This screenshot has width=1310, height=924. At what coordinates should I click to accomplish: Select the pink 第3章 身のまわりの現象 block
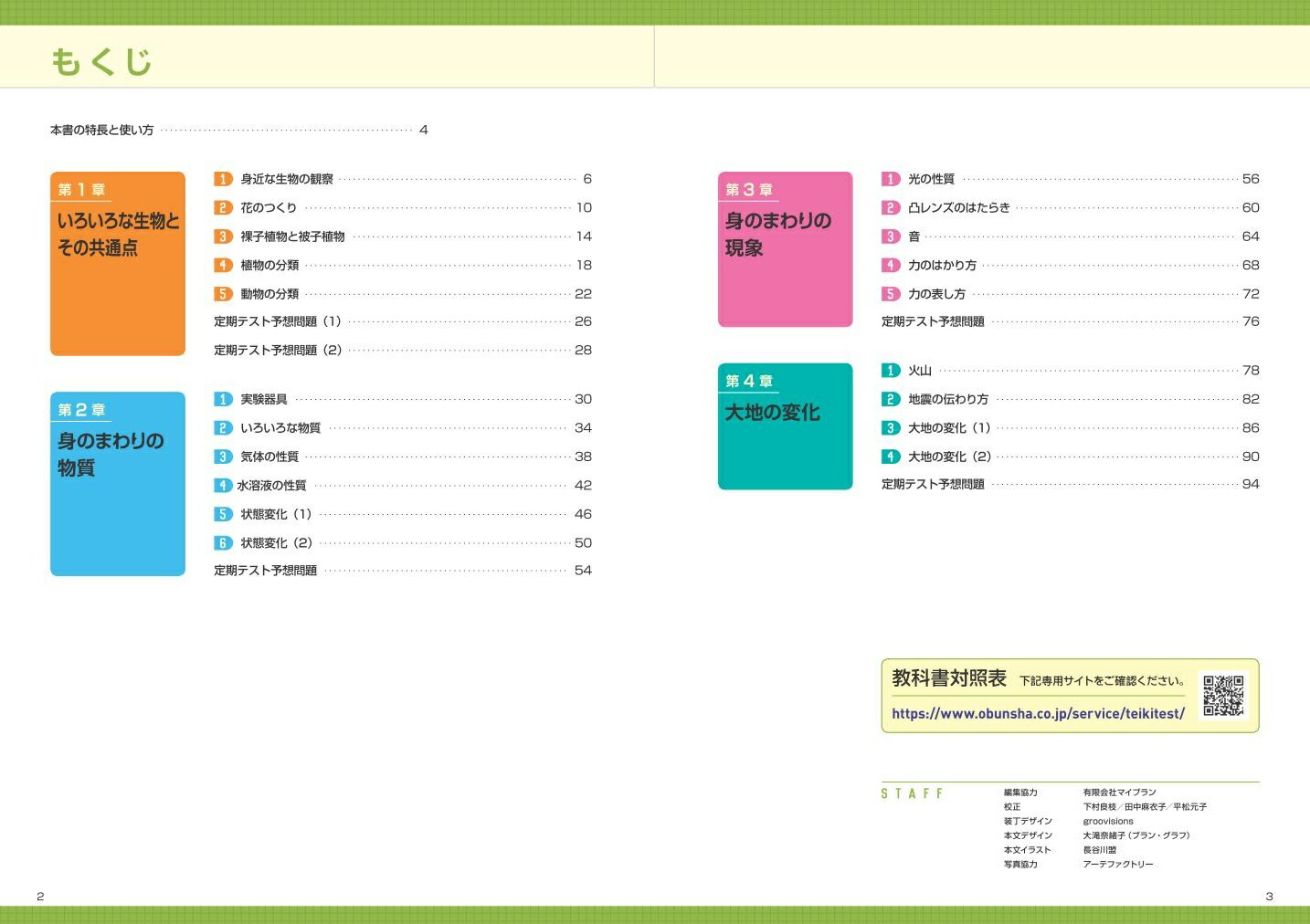[x=785, y=249]
